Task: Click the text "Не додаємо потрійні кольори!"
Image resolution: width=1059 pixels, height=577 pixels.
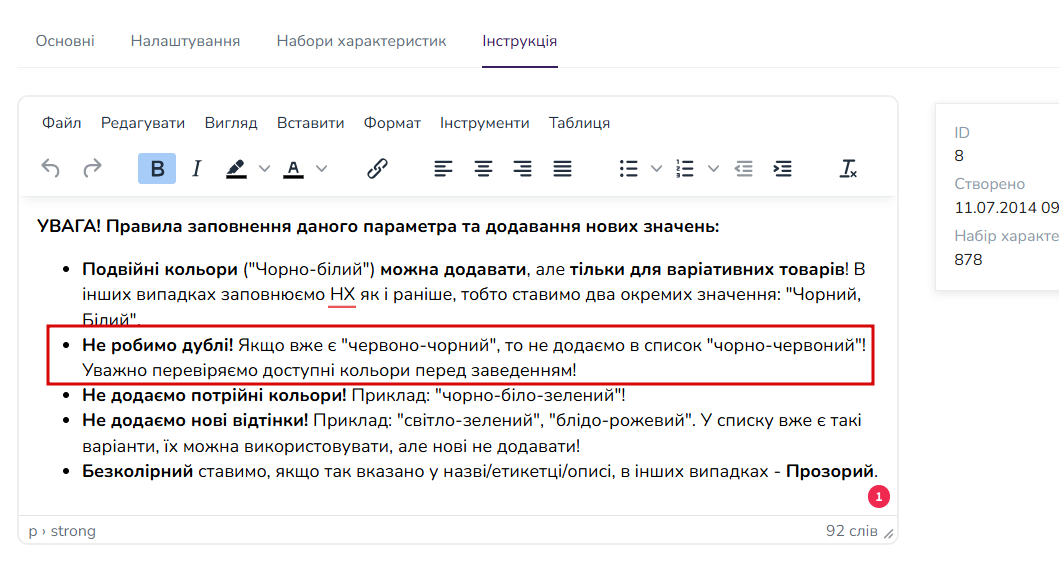Action: point(214,395)
